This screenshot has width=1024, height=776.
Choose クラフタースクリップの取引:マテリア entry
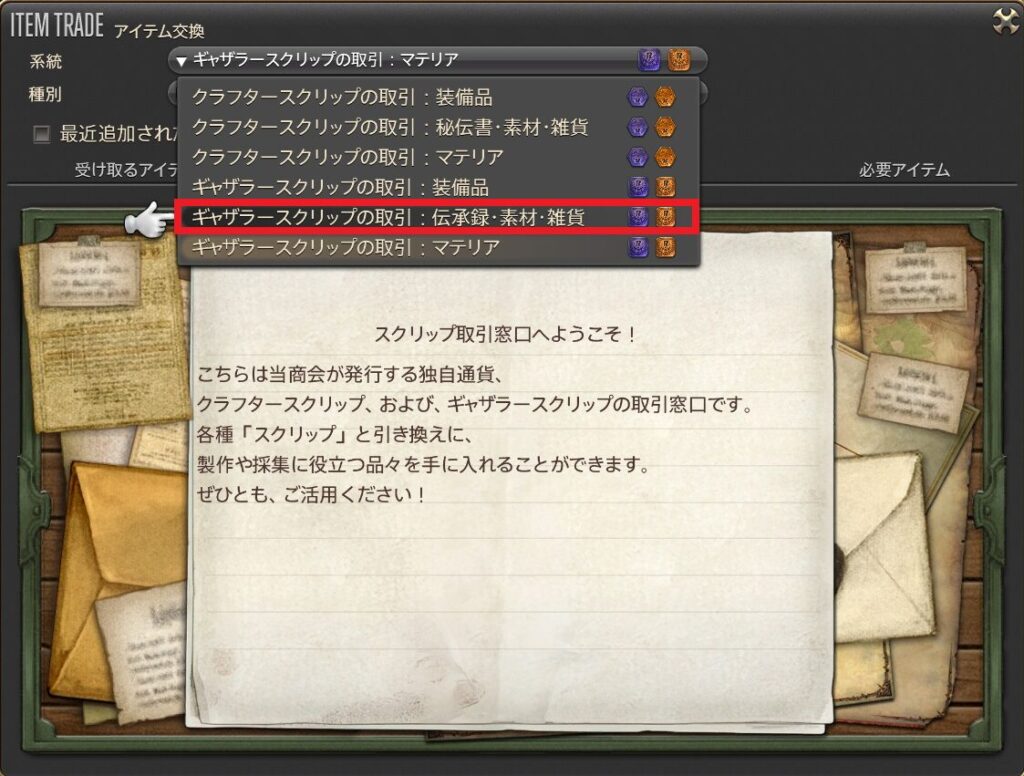click(x=438, y=157)
